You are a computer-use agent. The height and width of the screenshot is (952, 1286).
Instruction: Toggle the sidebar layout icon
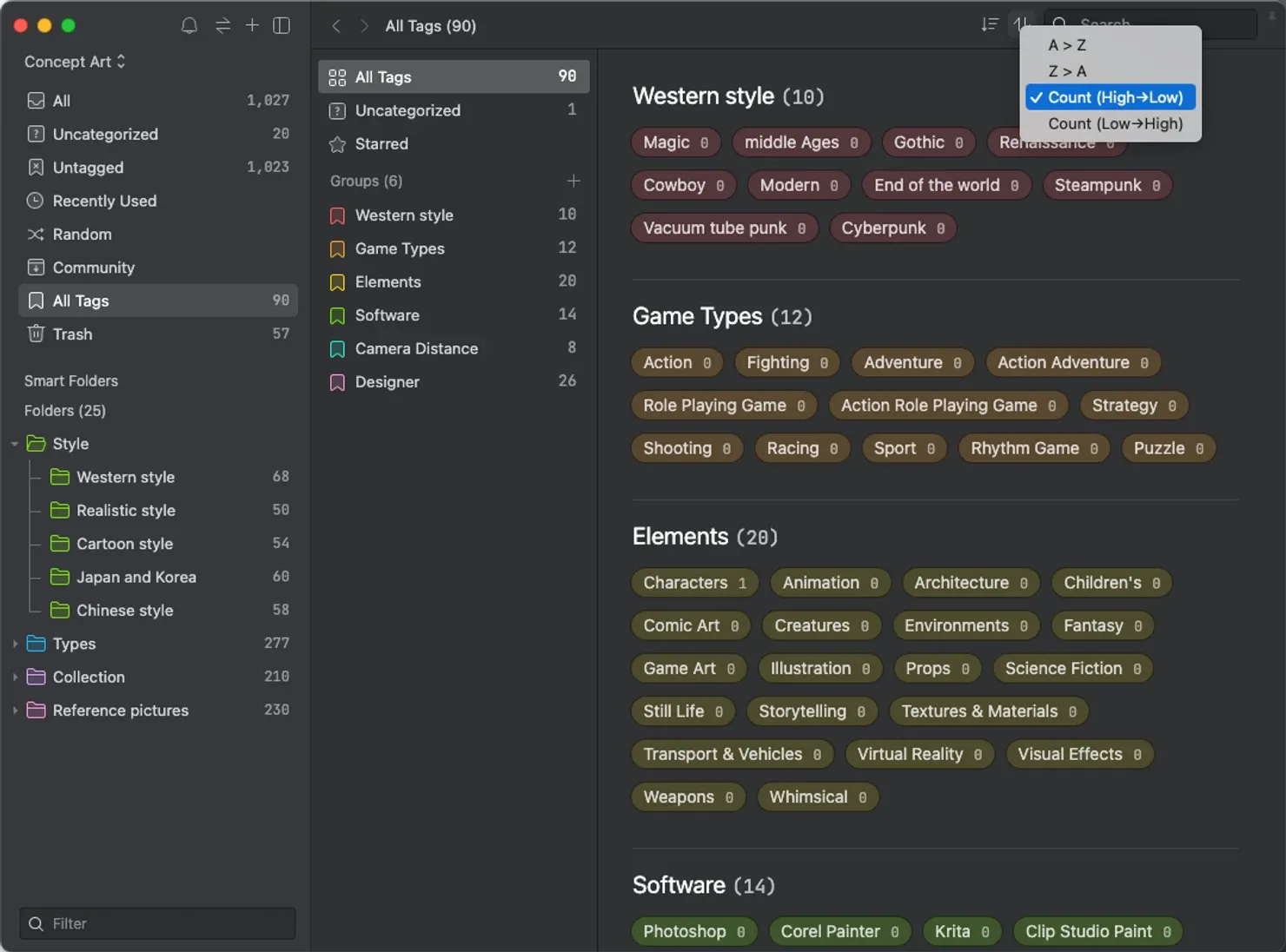282,26
